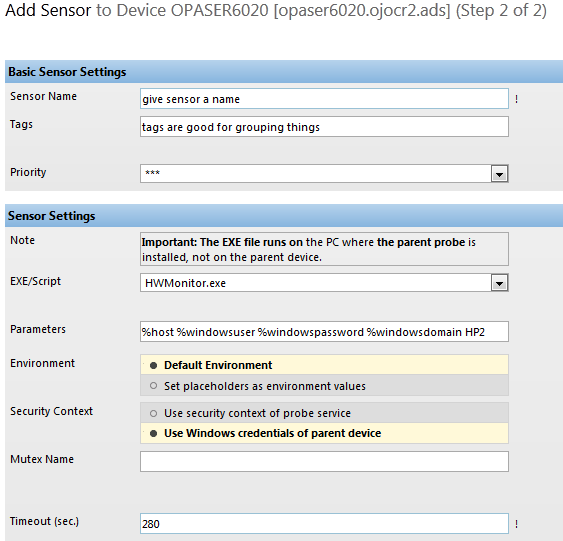
Task: Choose Use security context of probe service
Action: 153,413
